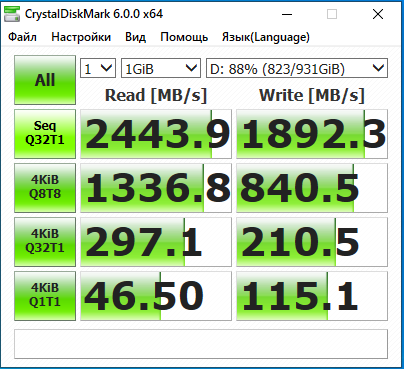Select the 4KiB Q32T1 write value 210.5
404x369 pixels.
click(312, 242)
